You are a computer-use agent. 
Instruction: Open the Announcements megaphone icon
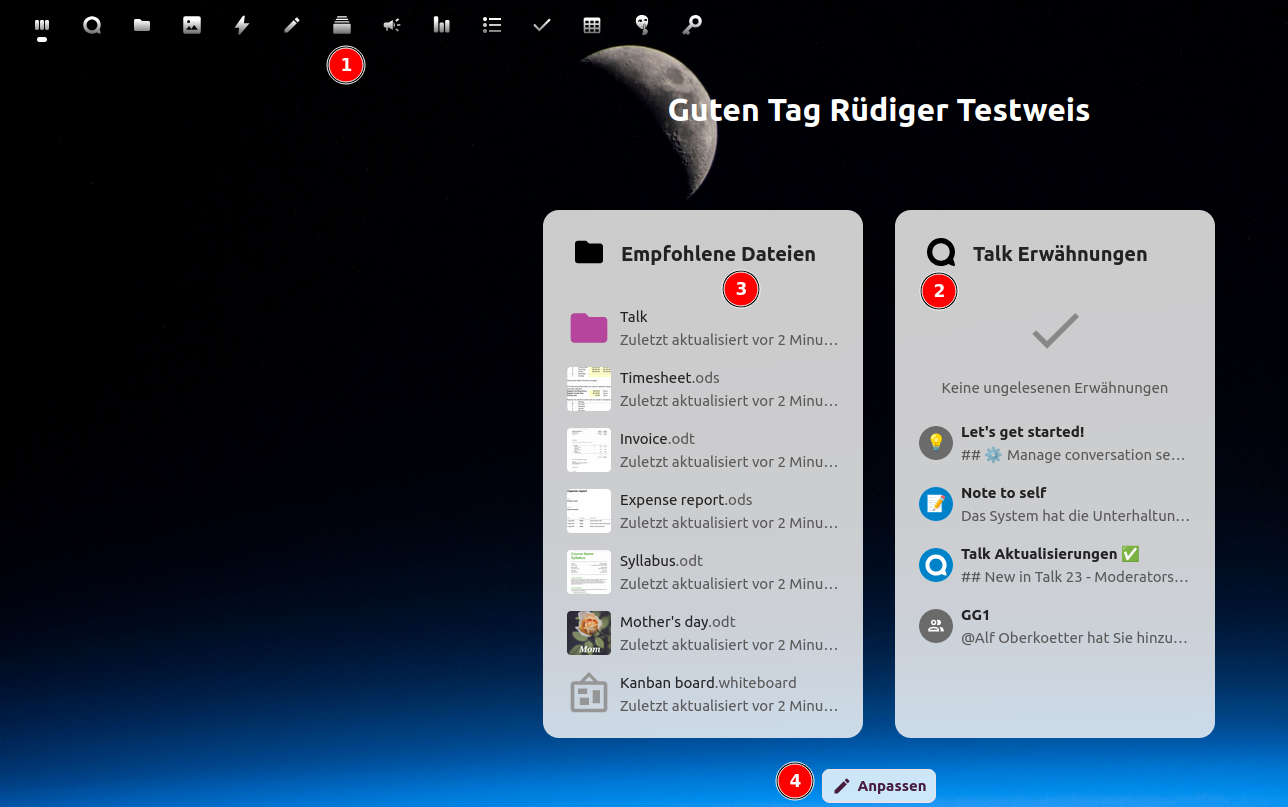click(x=392, y=25)
